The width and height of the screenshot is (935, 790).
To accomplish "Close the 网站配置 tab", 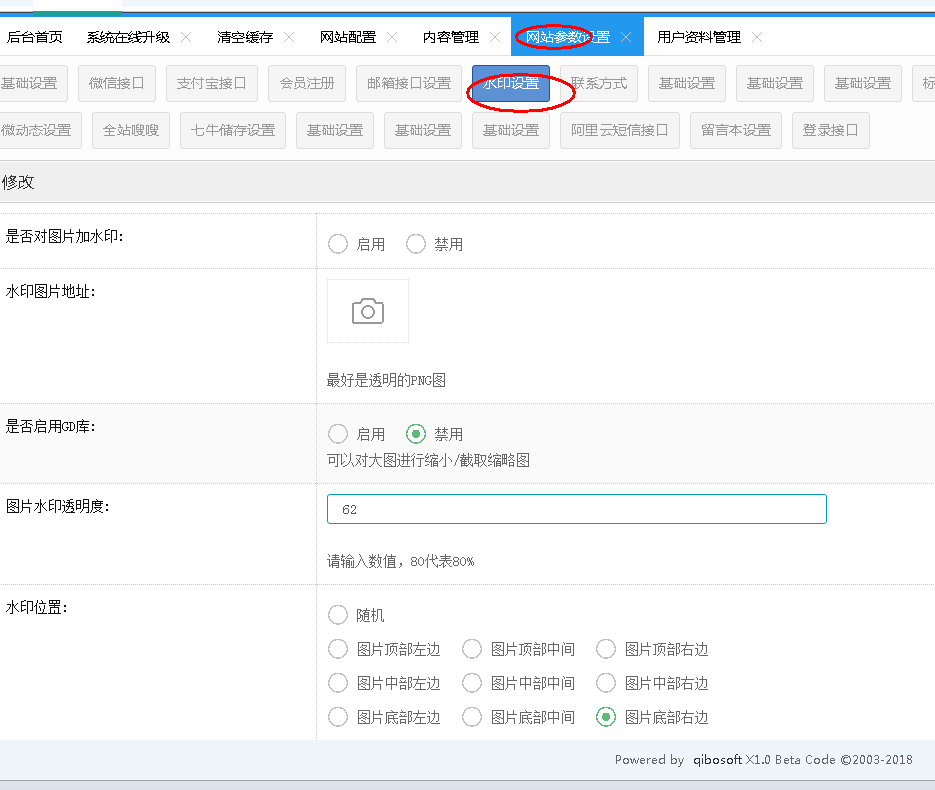I will coord(392,37).
